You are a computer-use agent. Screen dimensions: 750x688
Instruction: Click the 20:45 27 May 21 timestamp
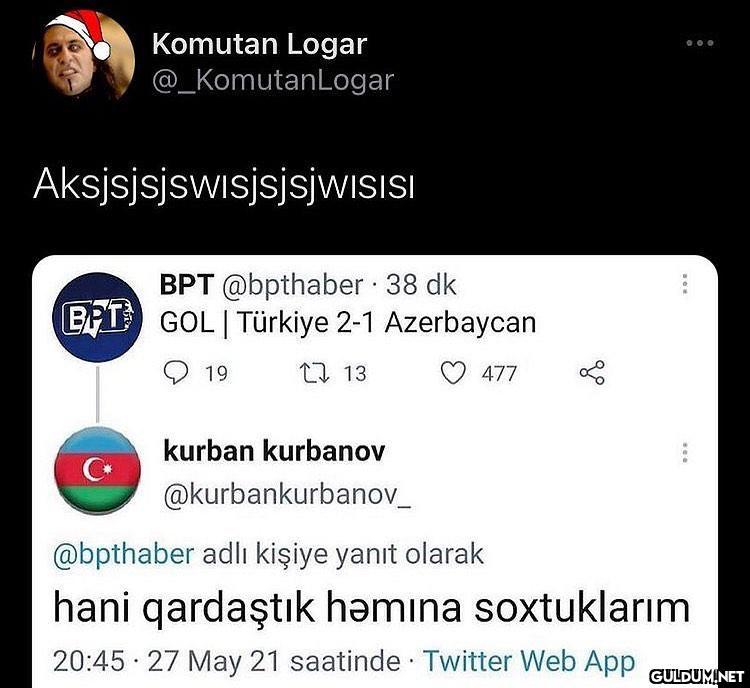tap(227, 662)
